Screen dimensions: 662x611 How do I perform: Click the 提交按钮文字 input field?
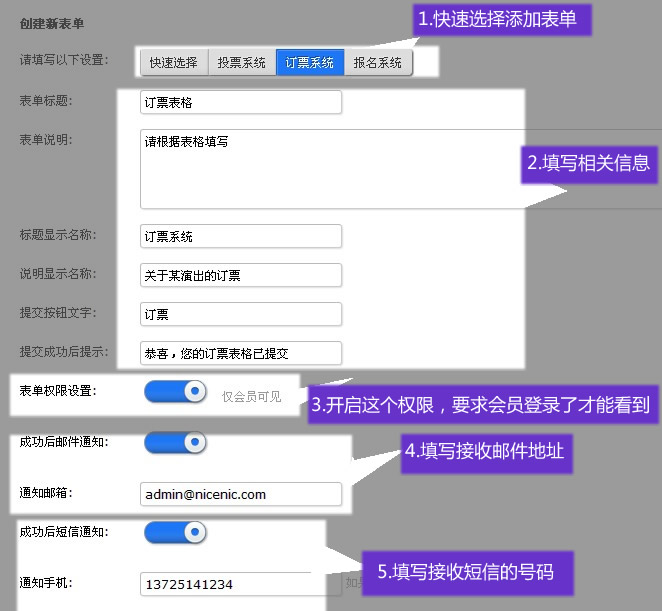[241, 314]
